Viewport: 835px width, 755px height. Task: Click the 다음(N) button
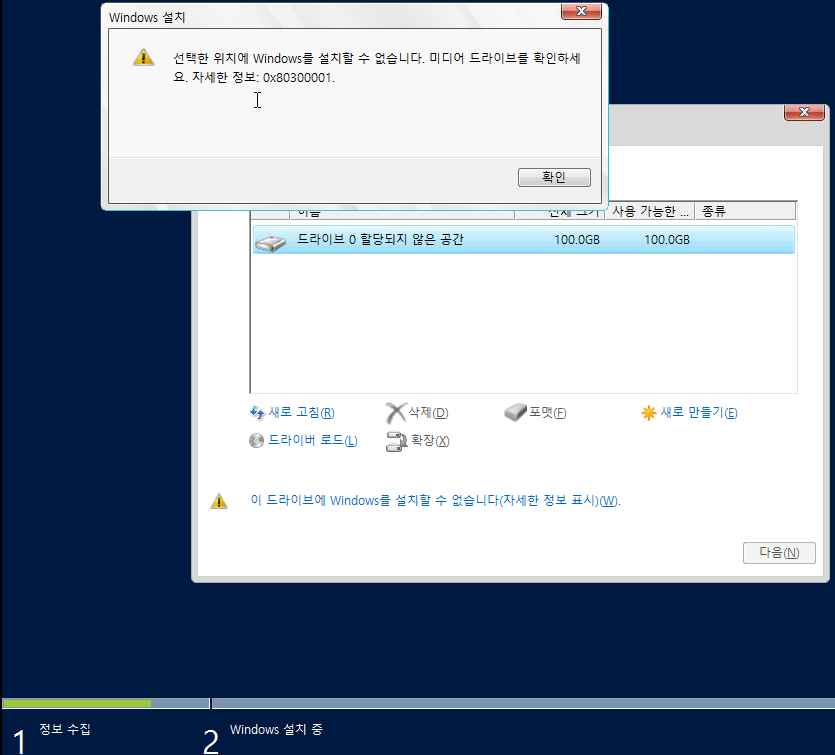(x=779, y=553)
